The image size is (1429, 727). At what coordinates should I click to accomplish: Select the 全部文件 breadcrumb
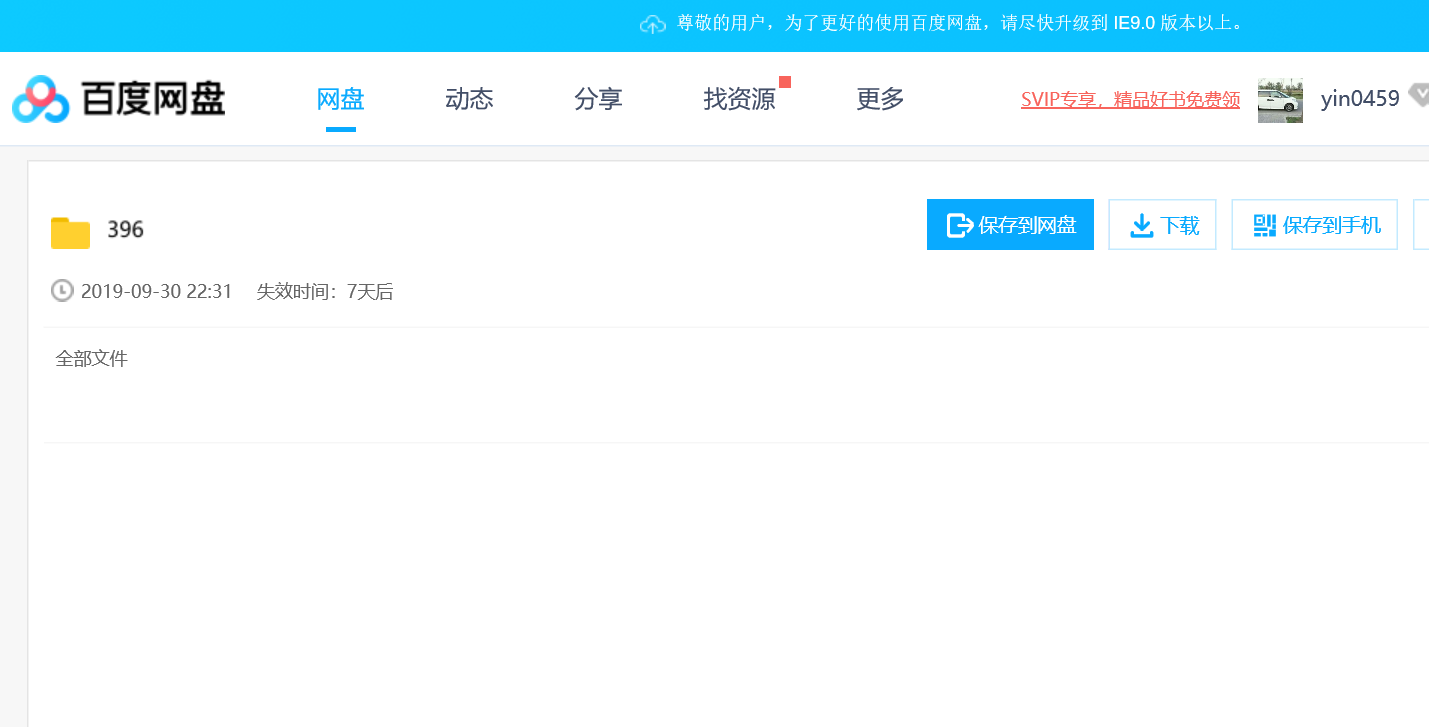pos(92,359)
